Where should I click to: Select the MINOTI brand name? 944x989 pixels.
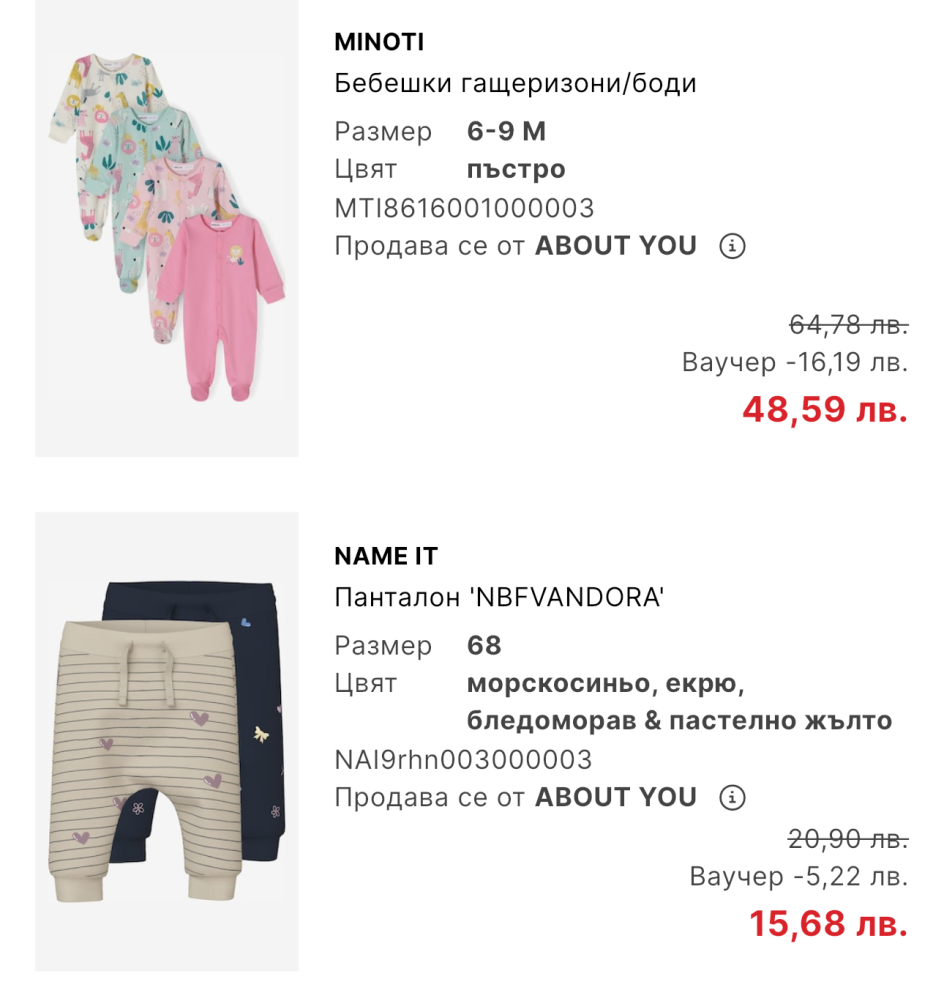pyautogui.click(x=379, y=42)
